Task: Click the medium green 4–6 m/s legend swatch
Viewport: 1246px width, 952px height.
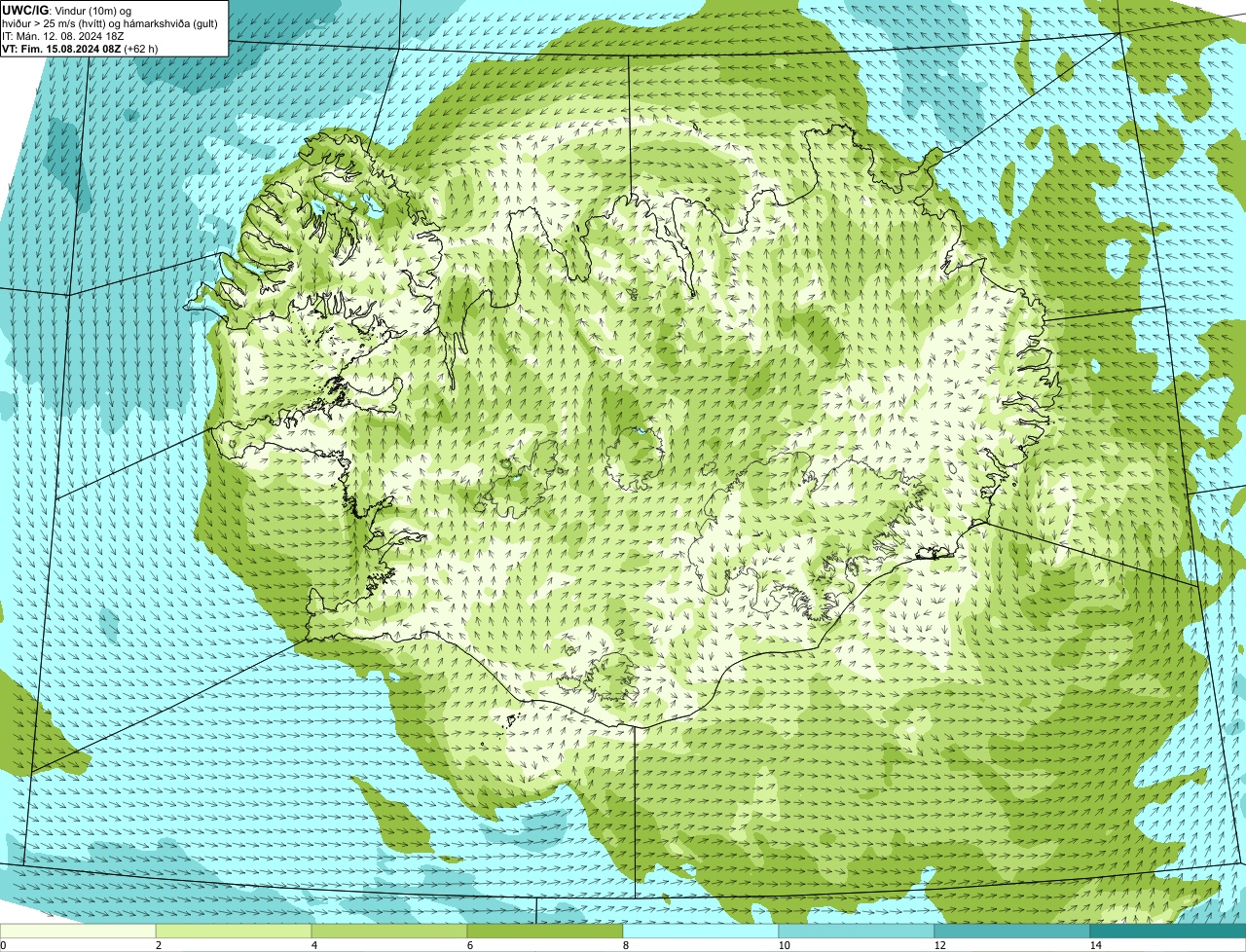Action: [389, 932]
